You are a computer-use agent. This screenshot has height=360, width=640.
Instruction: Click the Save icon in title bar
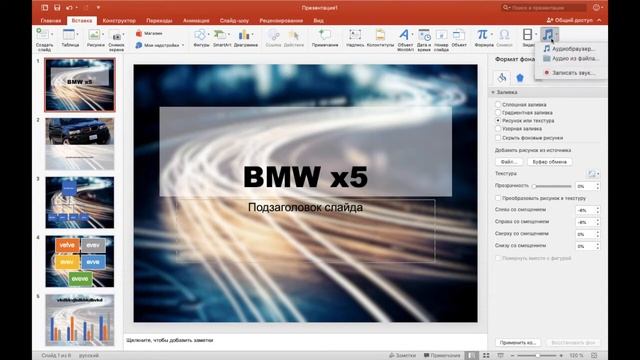pyautogui.click(x=57, y=7)
